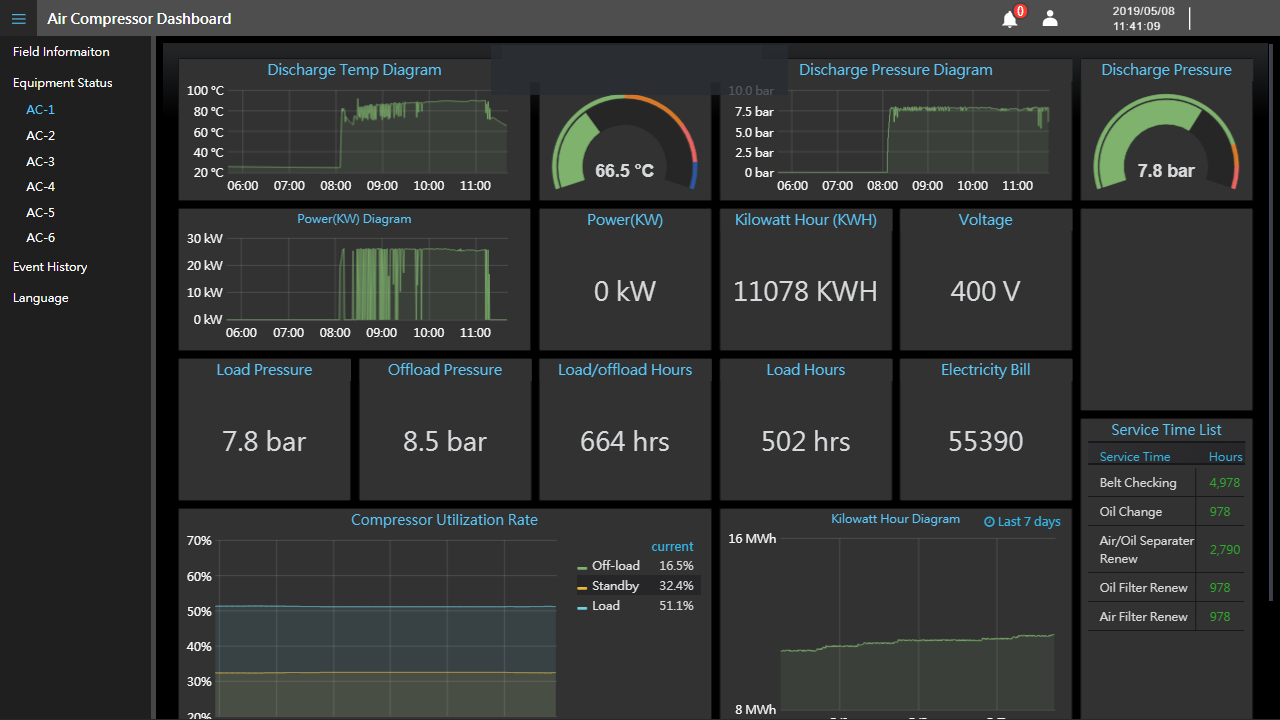Sort by Hours column header
Screen dimensions: 1280x720
[x=1226, y=457]
